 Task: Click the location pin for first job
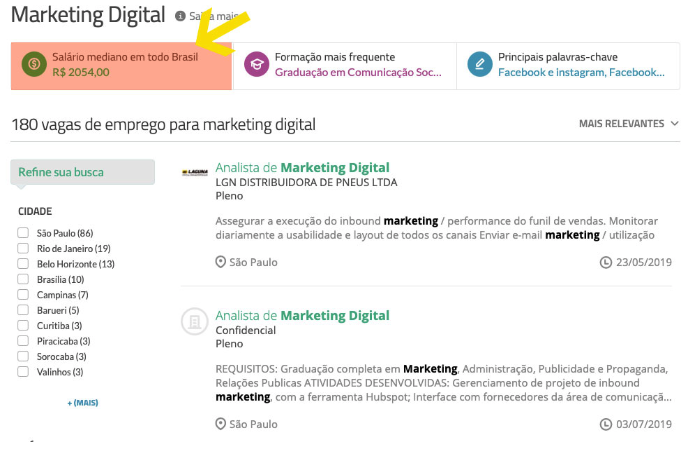[x=220, y=262]
